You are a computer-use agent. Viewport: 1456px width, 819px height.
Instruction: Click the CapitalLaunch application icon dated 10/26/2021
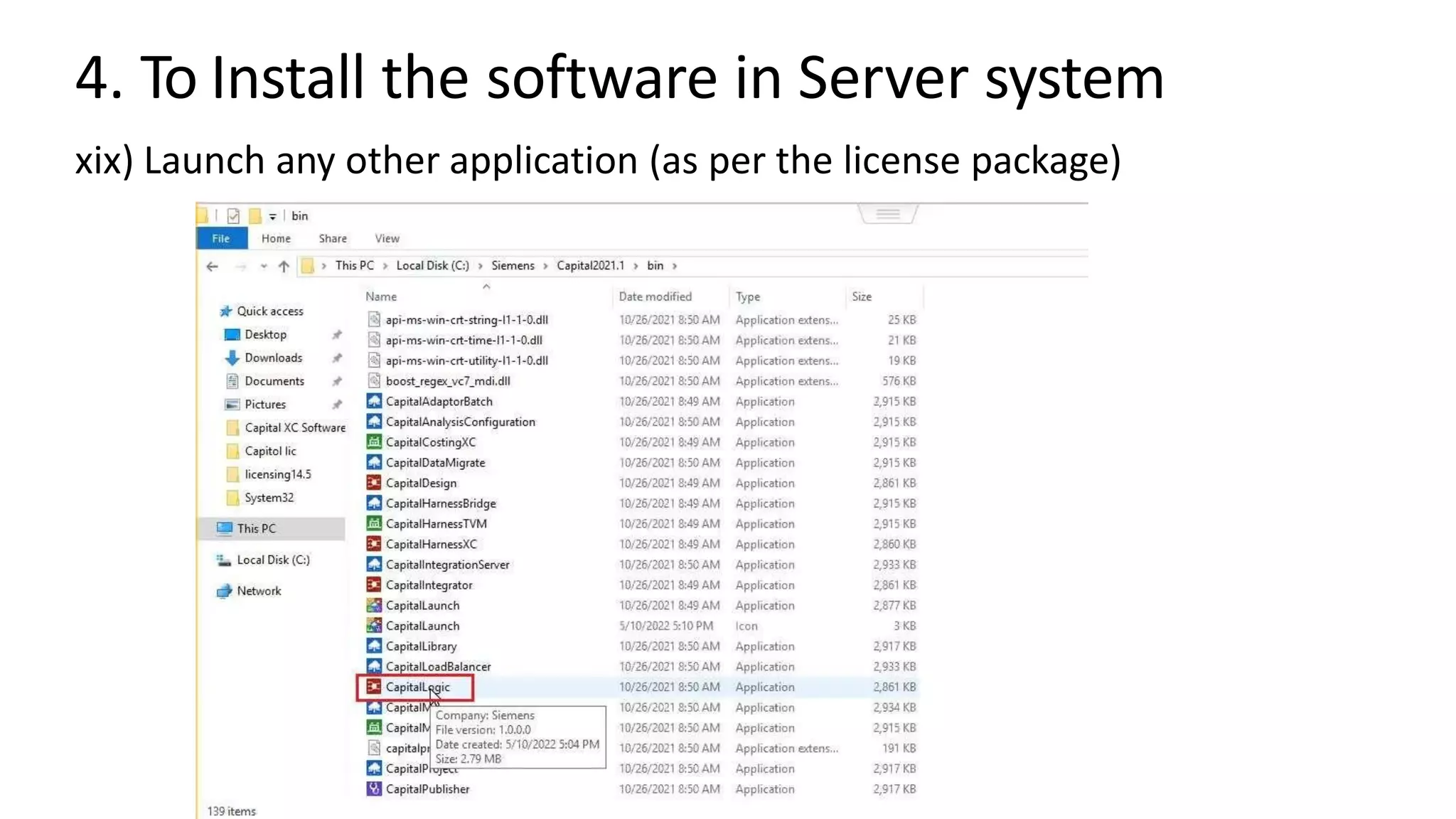(x=373, y=605)
